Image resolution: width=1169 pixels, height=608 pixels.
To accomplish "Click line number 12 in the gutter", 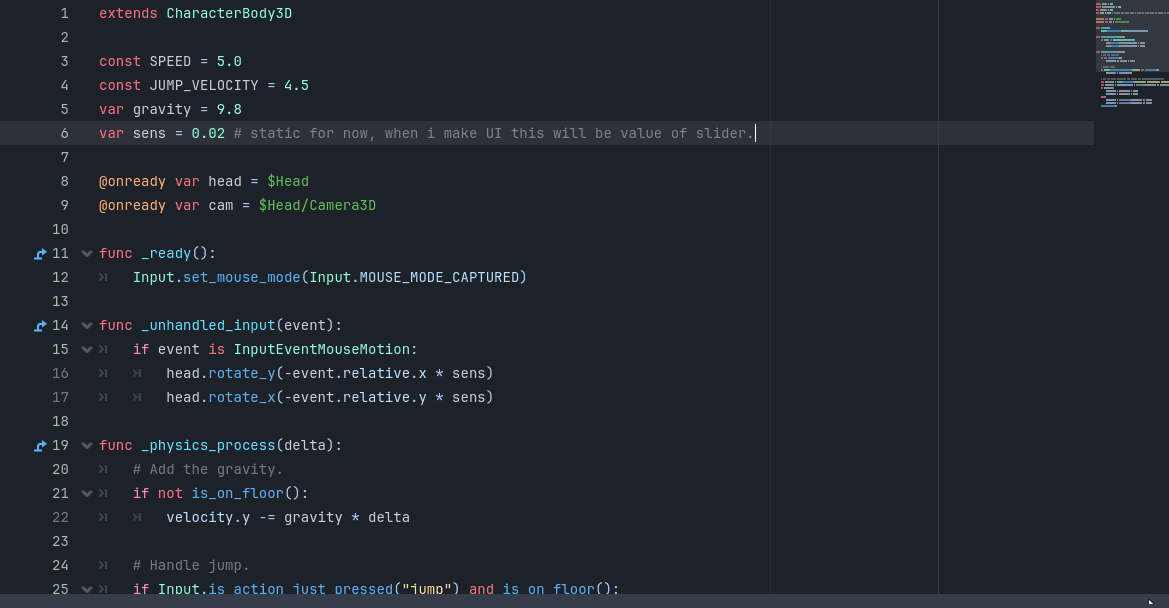I will click(x=60, y=277).
